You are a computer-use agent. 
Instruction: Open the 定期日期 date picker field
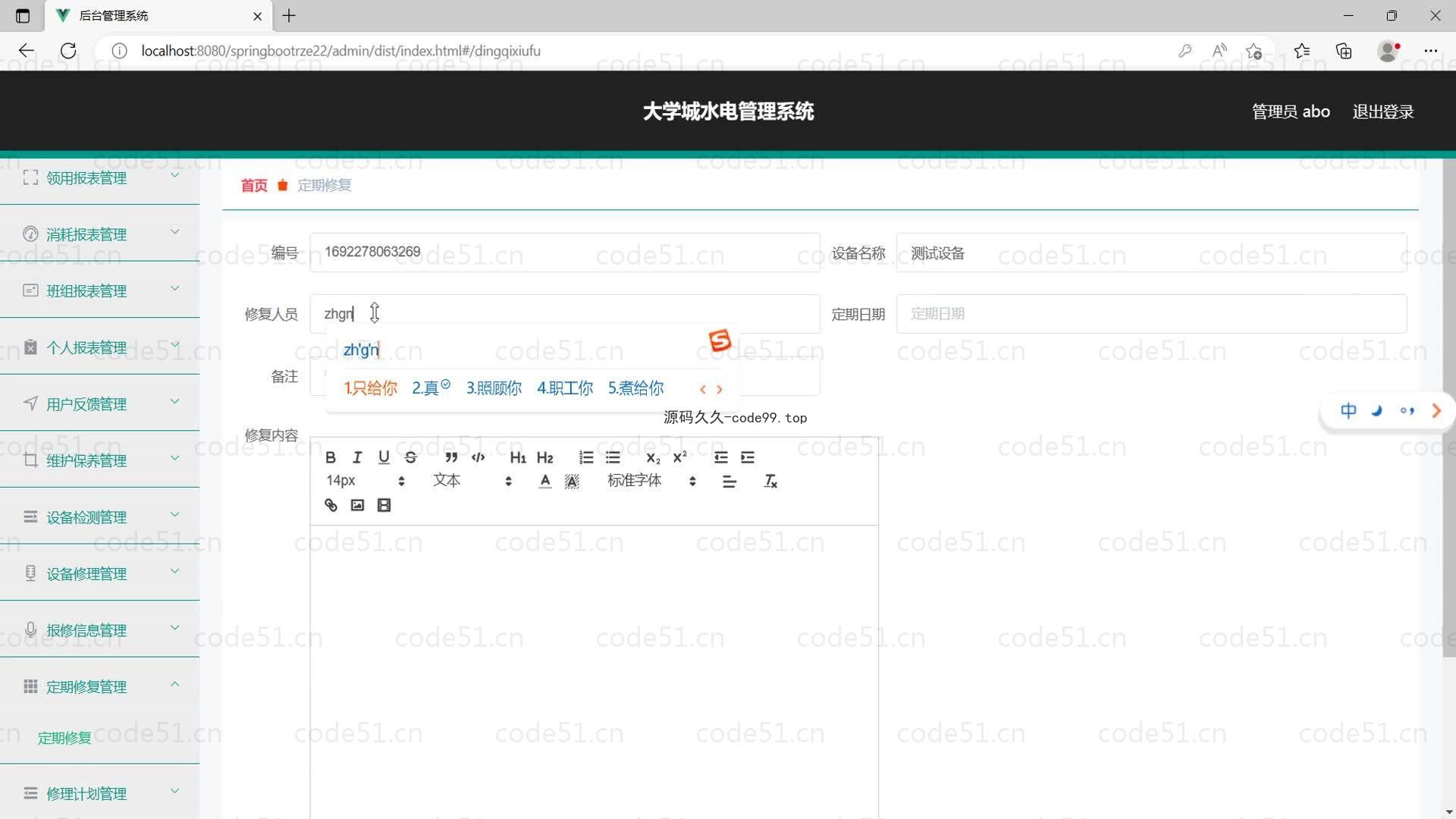(1151, 314)
